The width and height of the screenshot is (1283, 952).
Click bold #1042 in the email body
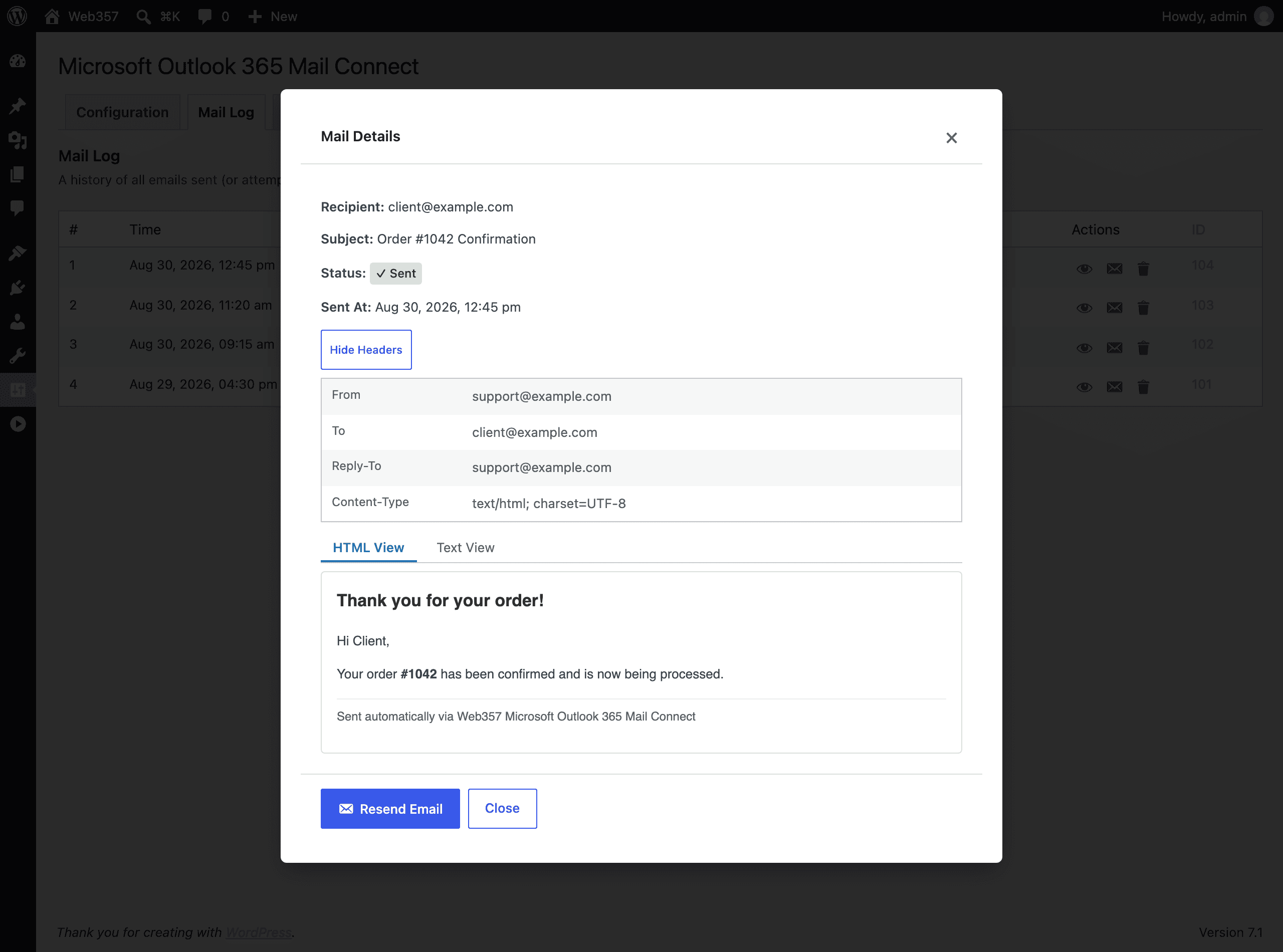[418, 674]
